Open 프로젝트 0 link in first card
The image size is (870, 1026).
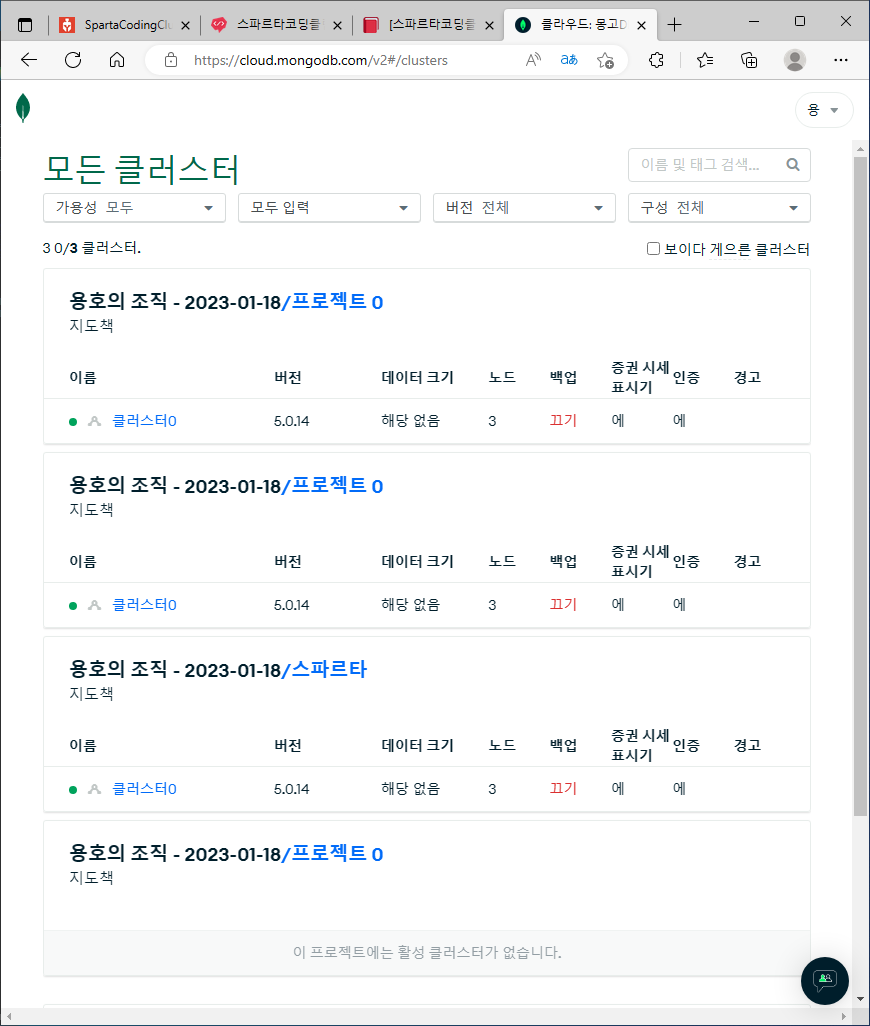pos(337,302)
